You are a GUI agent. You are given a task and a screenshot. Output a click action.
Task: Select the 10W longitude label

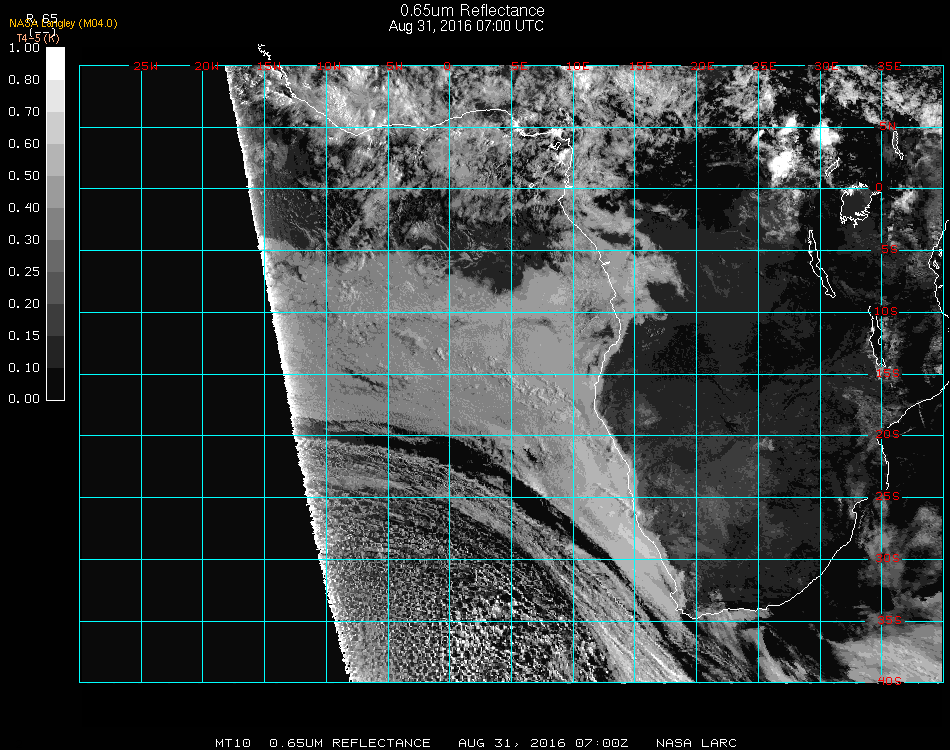coord(329,66)
